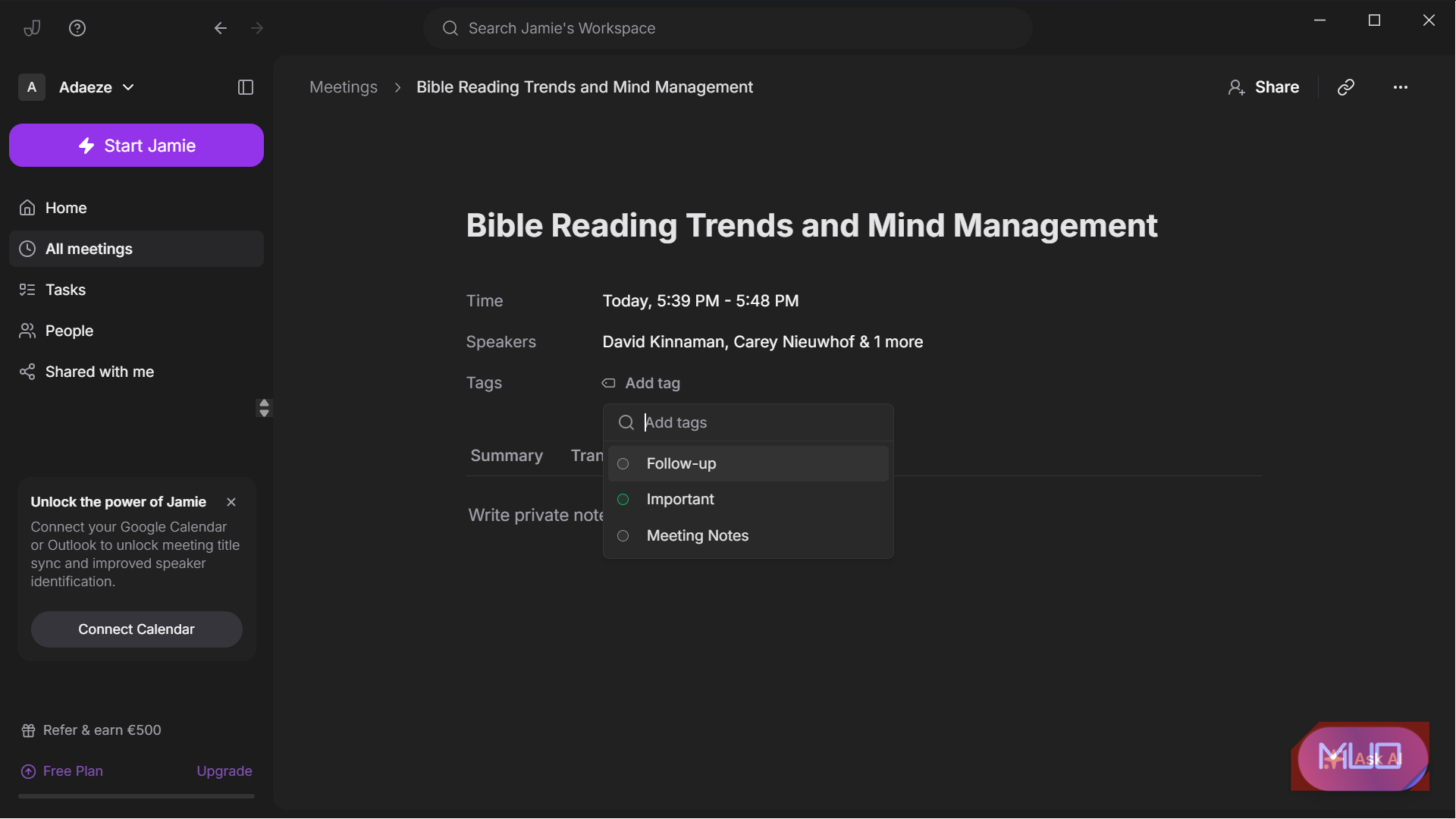Go forward with the right arrow

coord(257,28)
